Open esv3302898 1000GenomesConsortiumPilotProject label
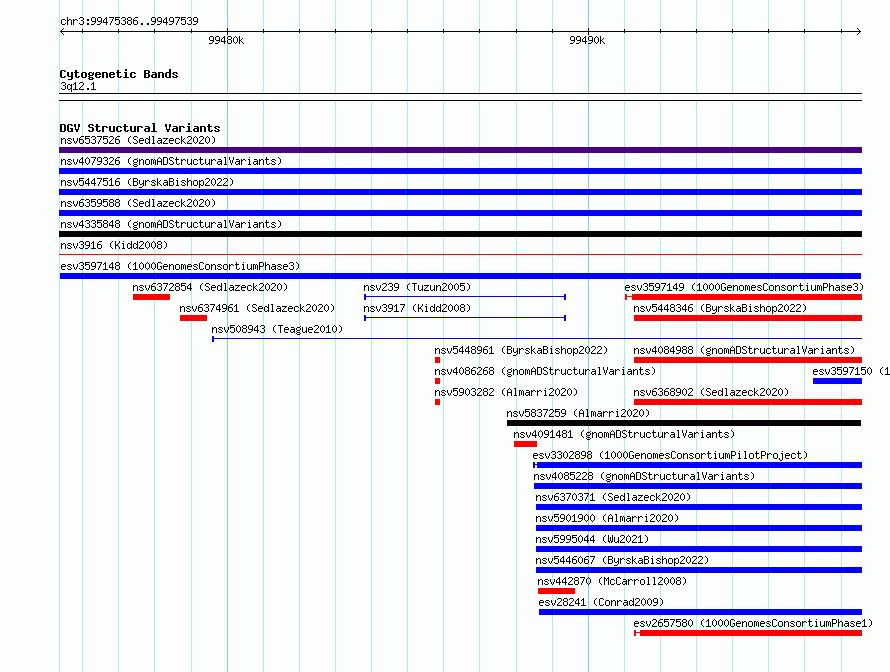This screenshot has height=672, width=890. (x=670, y=455)
